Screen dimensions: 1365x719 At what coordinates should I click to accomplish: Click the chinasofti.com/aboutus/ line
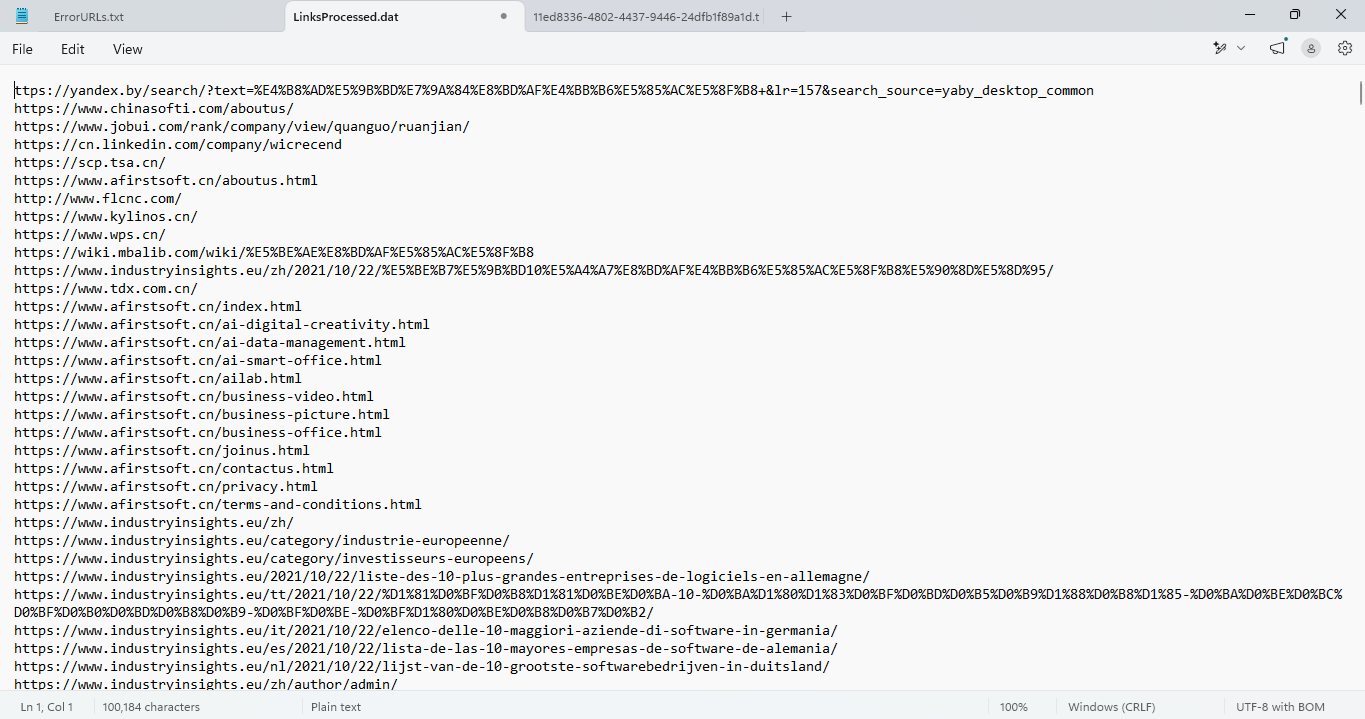click(154, 108)
